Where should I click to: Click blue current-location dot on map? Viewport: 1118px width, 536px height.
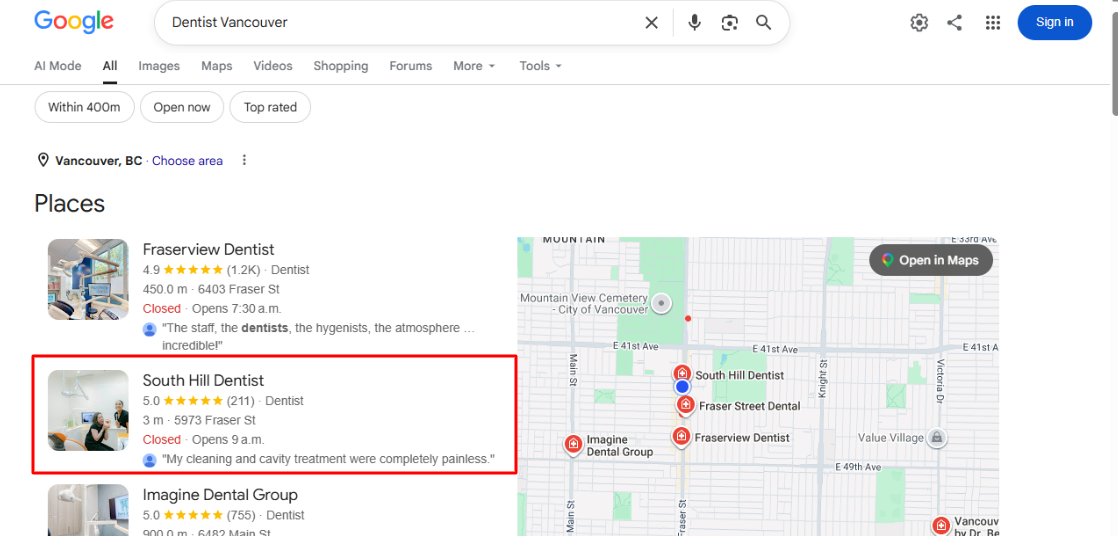(x=682, y=386)
